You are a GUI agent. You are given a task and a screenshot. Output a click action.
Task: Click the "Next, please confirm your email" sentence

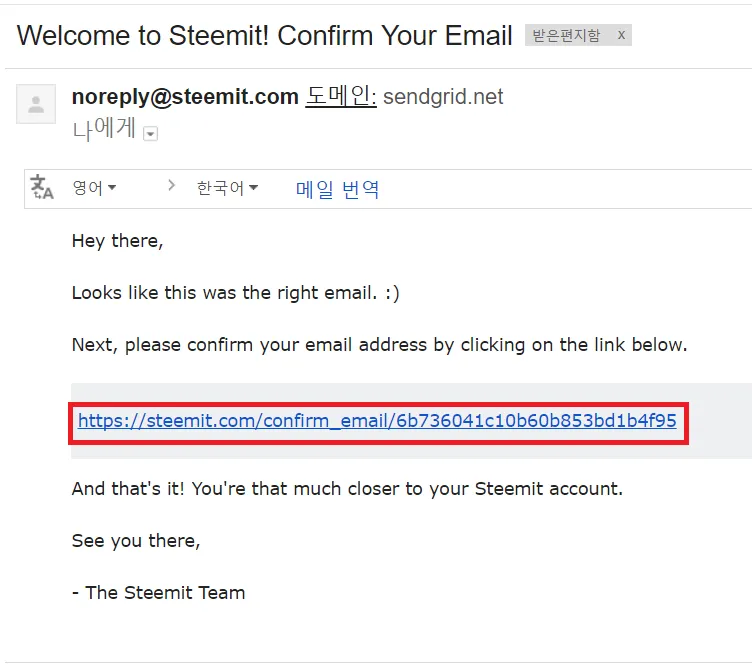coord(379,345)
